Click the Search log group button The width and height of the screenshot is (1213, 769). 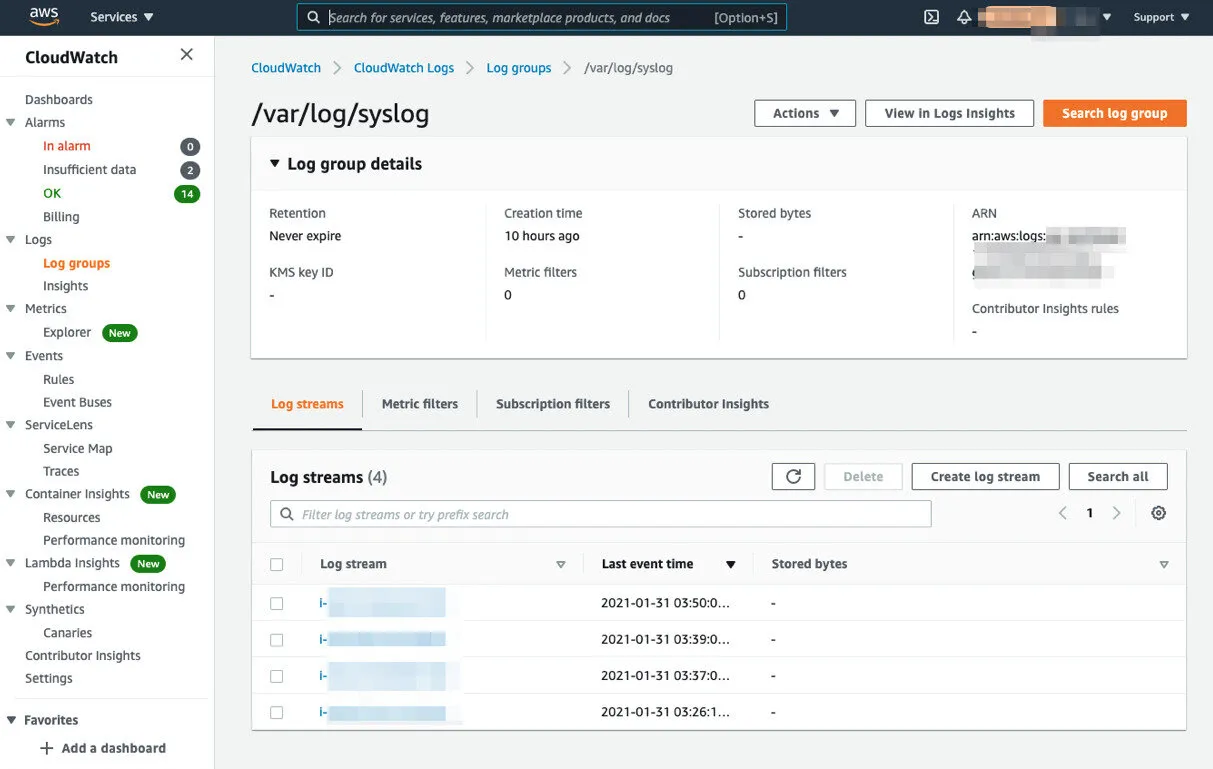point(1114,114)
